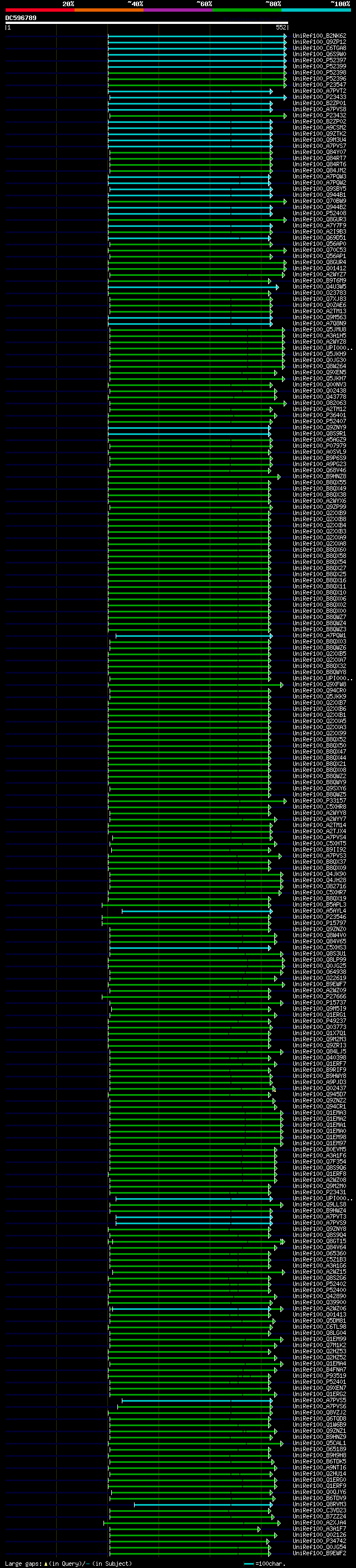Select hit label UniRef100_P23547

(x=319, y=85)
